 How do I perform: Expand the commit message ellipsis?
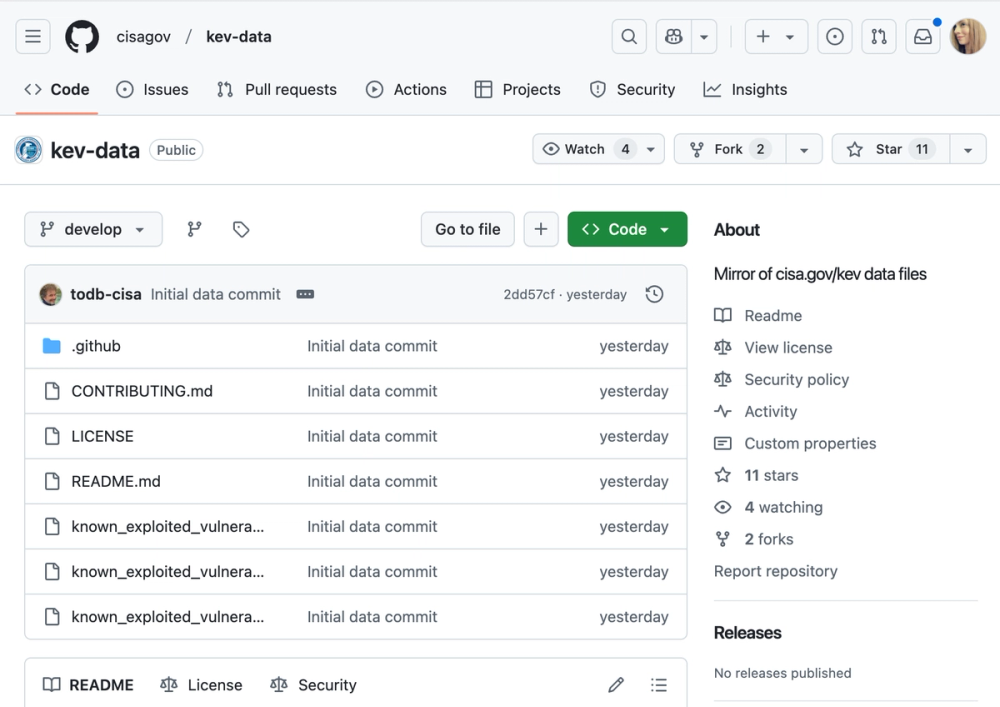pyautogui.click(x=304, y=294)
